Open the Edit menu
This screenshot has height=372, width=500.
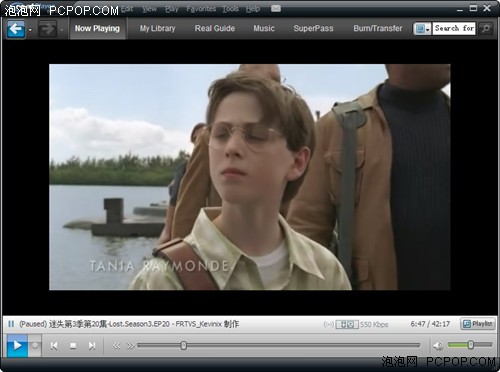coord(127,9)
